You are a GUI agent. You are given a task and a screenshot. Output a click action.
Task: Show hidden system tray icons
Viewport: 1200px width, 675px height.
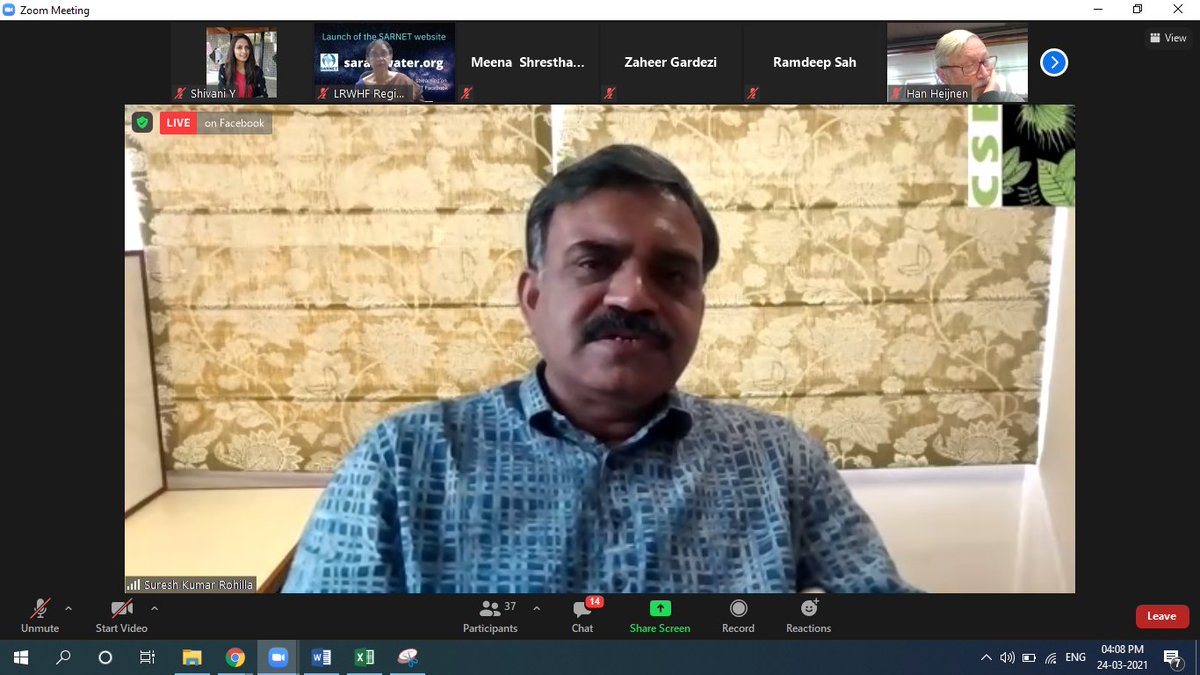[986, 657]
